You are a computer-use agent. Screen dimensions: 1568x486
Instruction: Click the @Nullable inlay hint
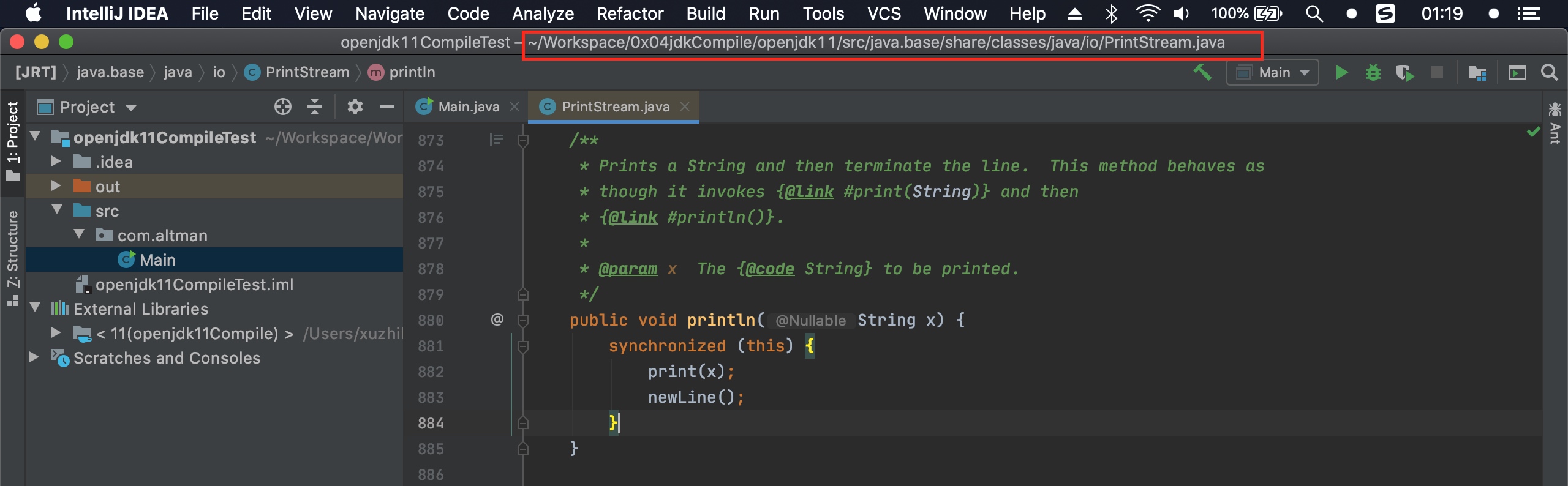810,320
